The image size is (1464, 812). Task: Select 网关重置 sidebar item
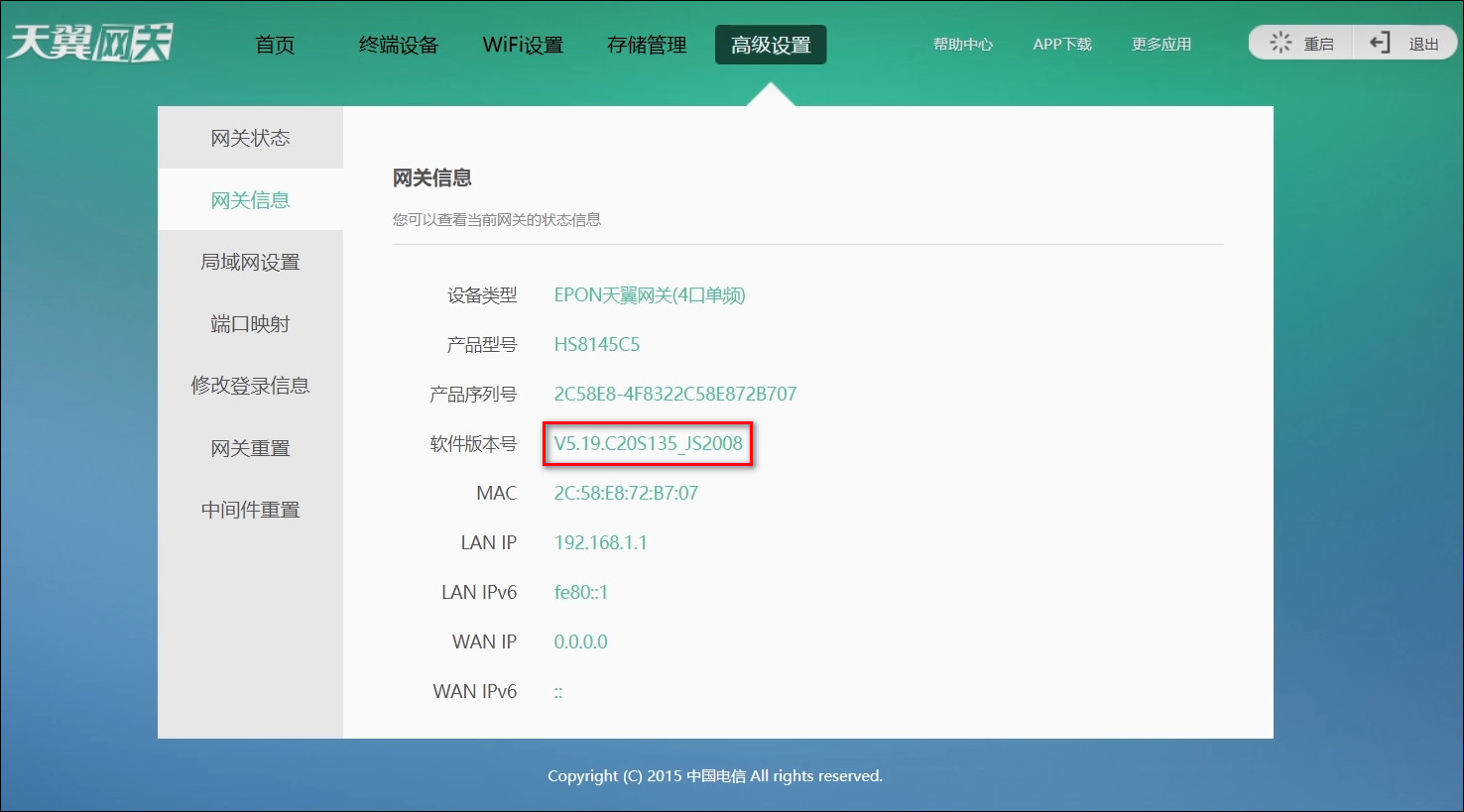250,448
